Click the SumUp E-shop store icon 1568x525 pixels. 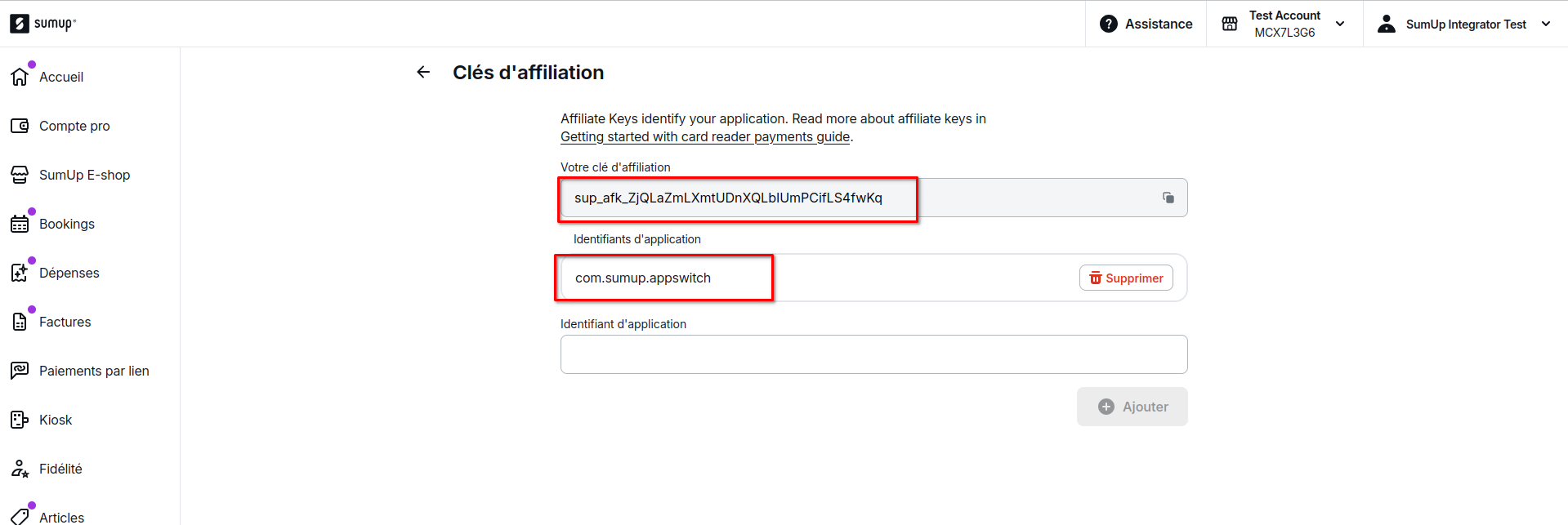pyautogui.click(x=20, y=175)
